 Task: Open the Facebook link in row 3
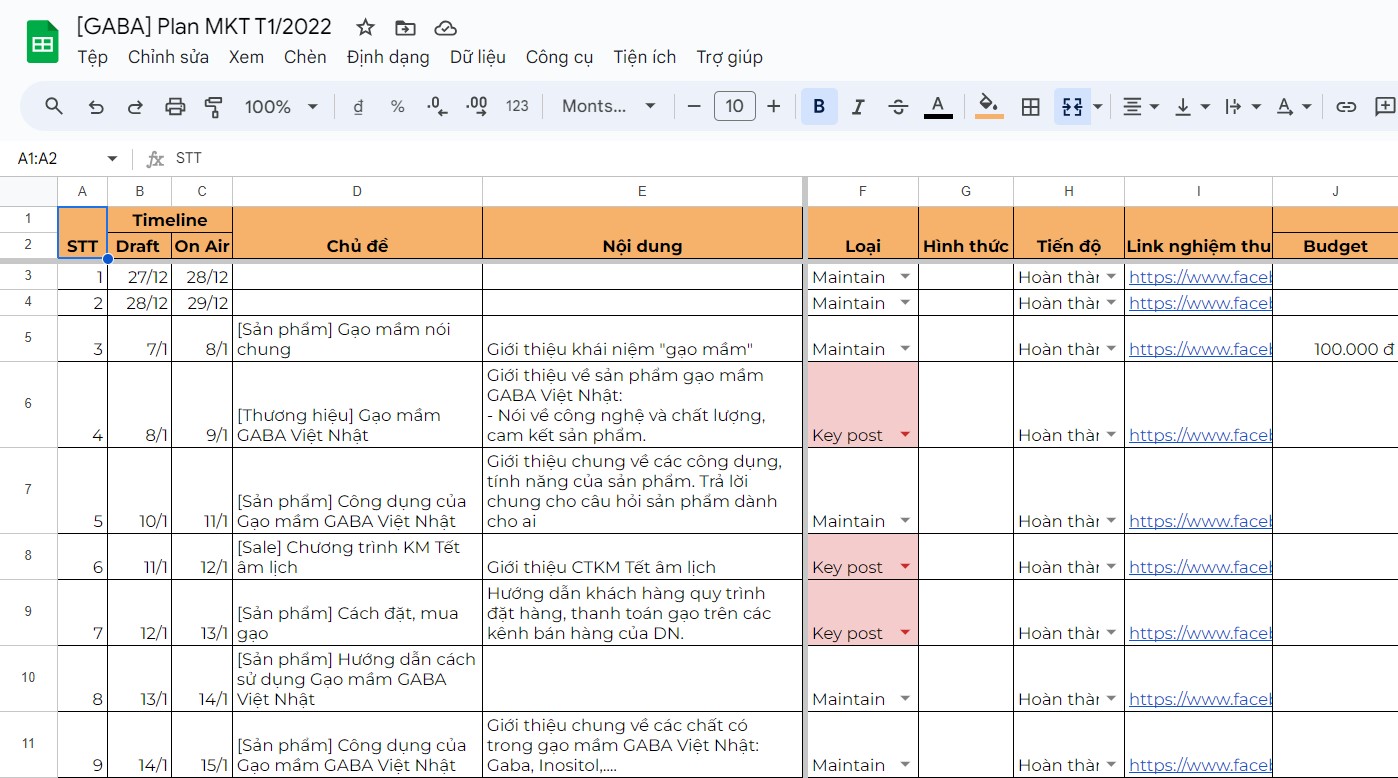click(1199, 277)
